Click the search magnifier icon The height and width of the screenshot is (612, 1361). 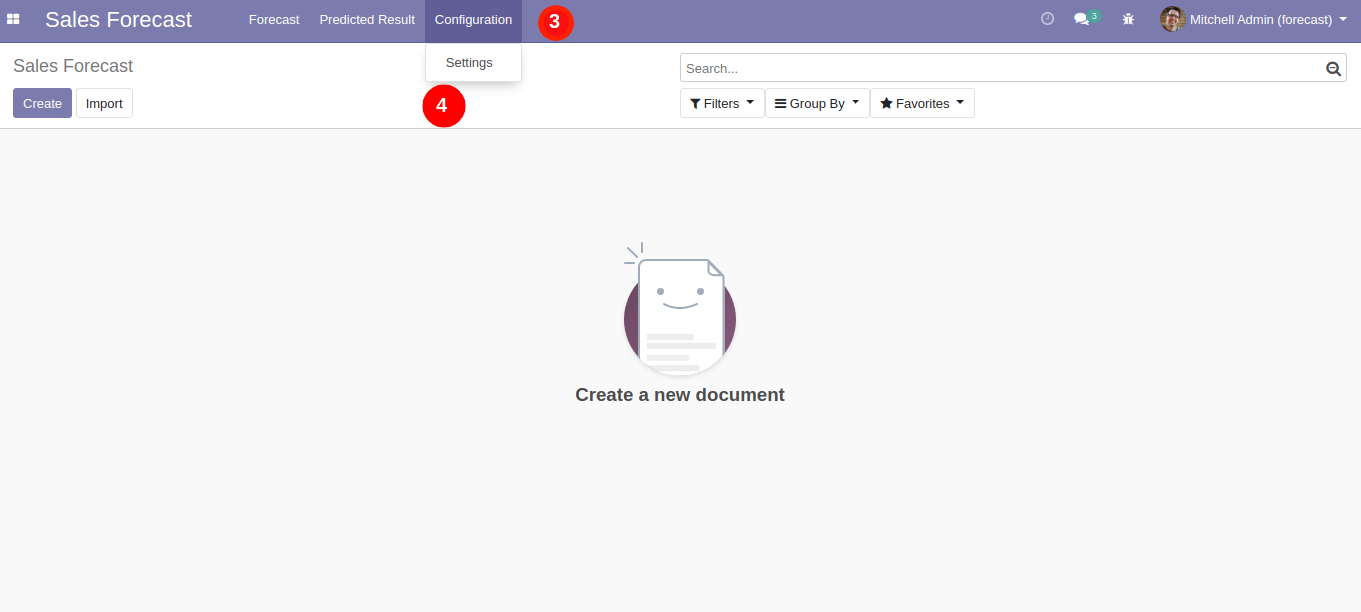(1333, 69)
